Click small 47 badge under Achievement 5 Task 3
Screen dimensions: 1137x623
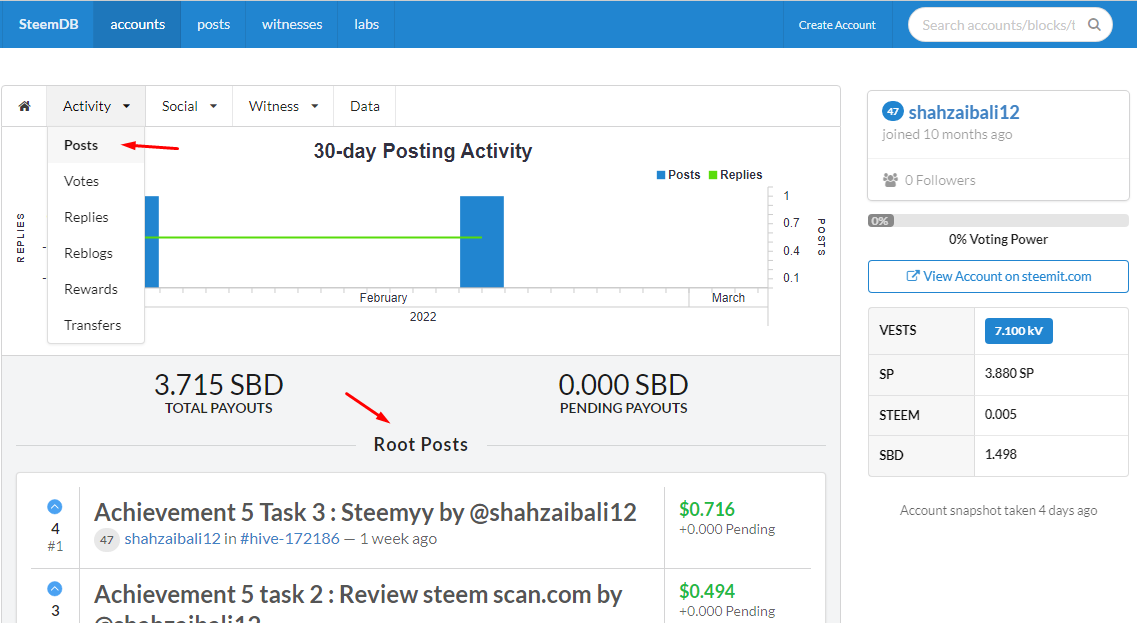click(107, 540)
